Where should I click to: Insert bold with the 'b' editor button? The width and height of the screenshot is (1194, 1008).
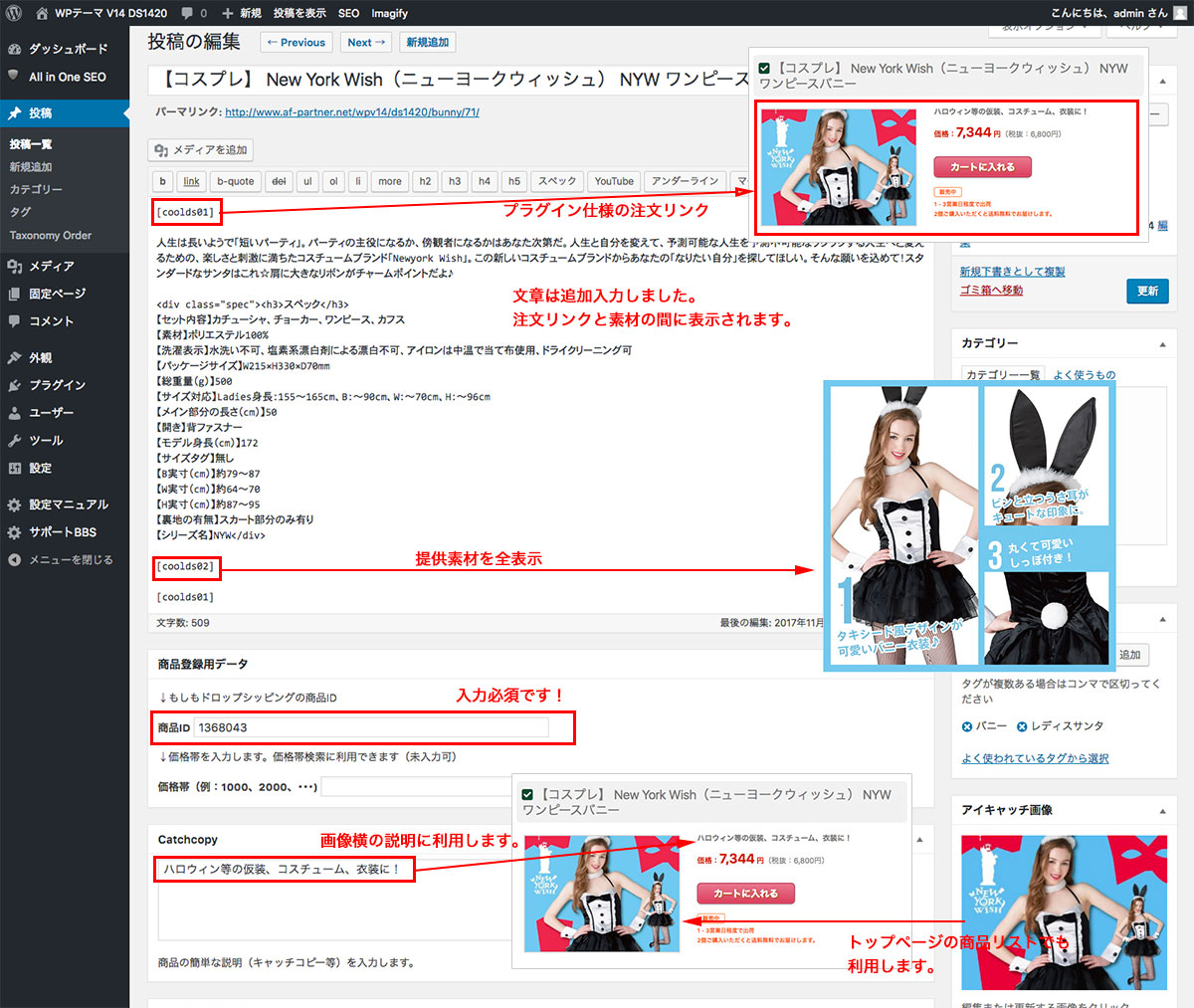pos(163,181)
